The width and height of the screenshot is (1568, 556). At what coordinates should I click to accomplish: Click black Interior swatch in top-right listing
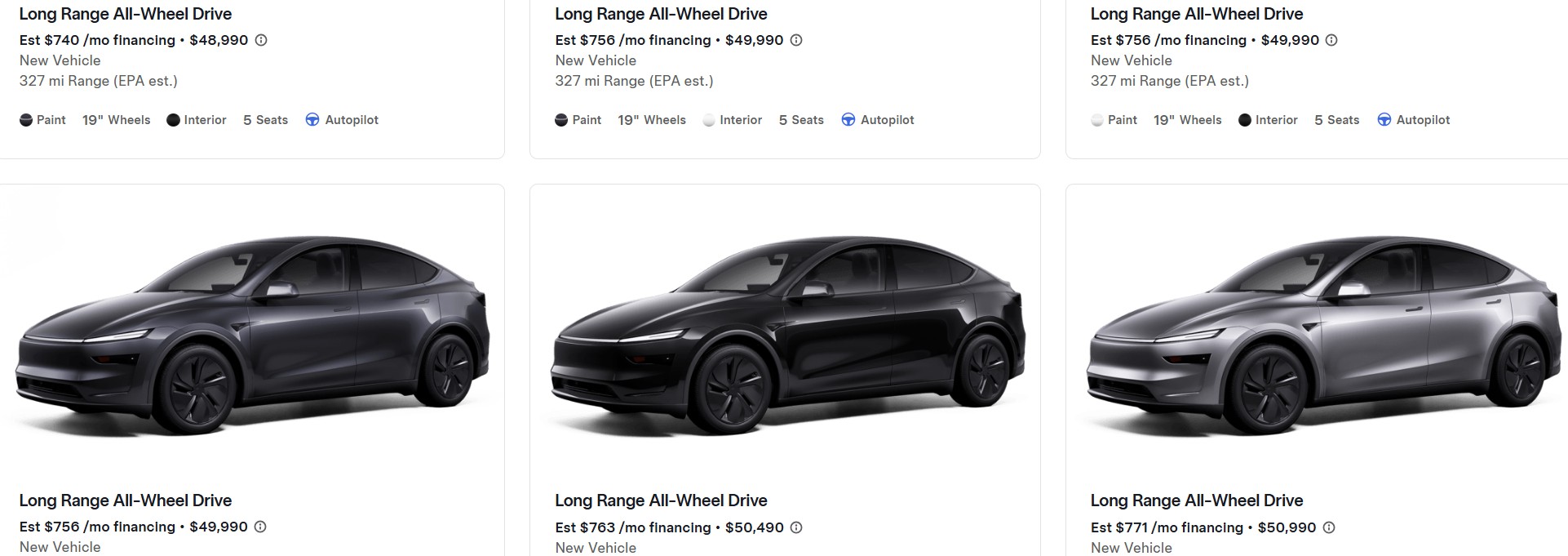pos(1245,120)
